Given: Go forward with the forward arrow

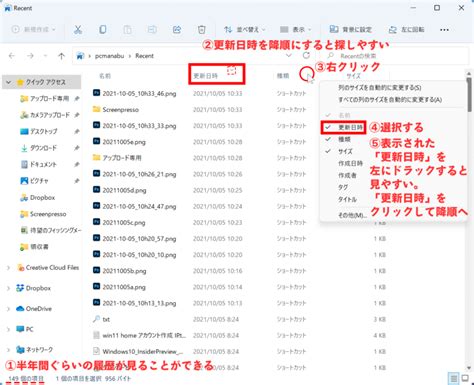Looking at the screenshot, I should point(30,56).
